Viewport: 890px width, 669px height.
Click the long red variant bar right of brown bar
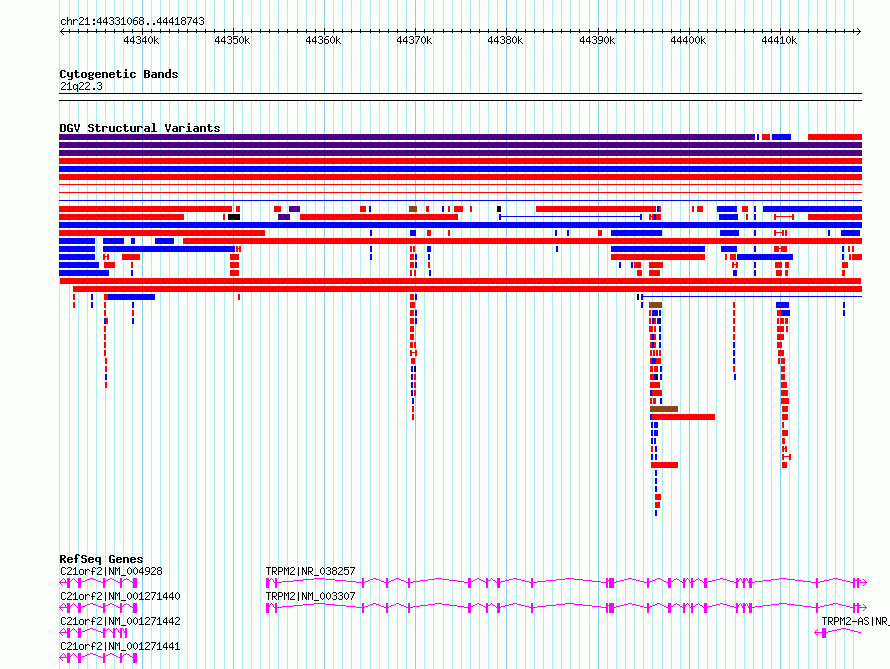pos(683,417)
